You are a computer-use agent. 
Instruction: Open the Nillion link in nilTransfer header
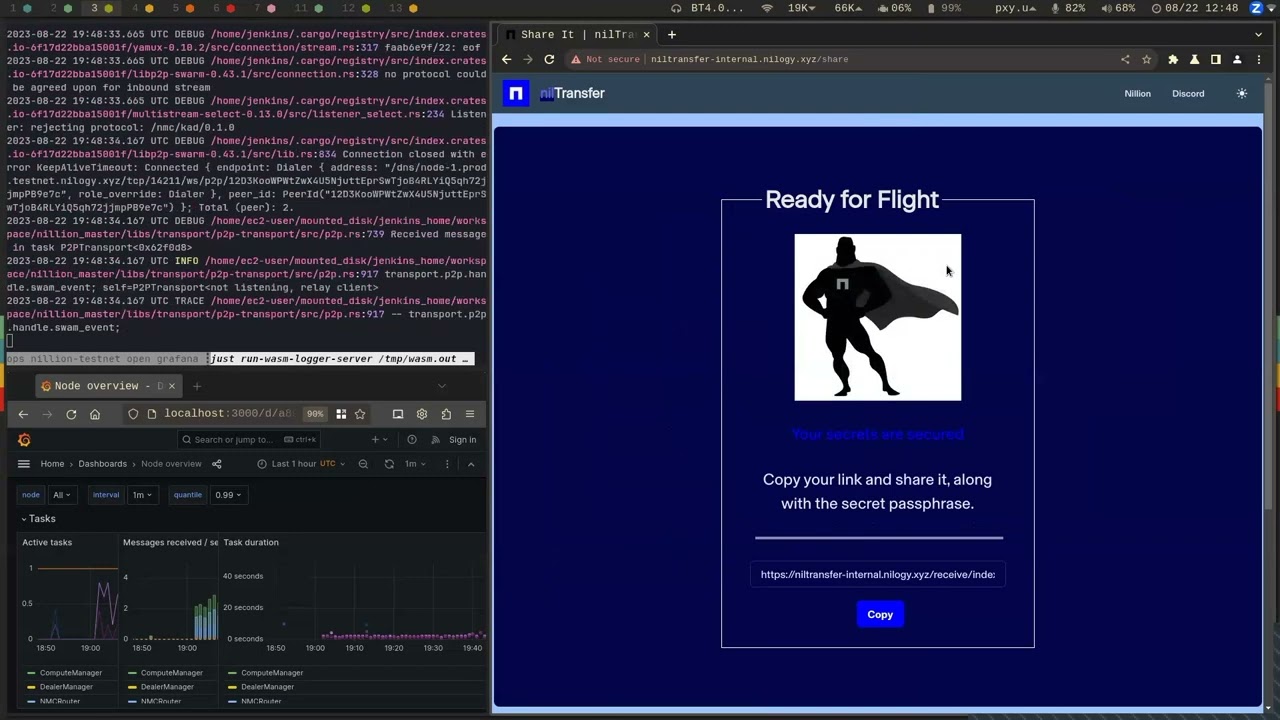(x=1137, y=93)
